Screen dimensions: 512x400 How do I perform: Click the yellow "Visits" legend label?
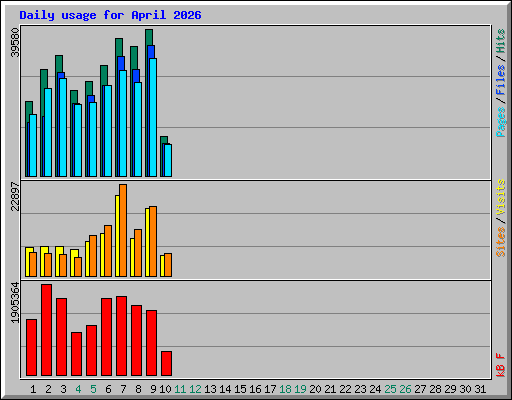(501, 197)
